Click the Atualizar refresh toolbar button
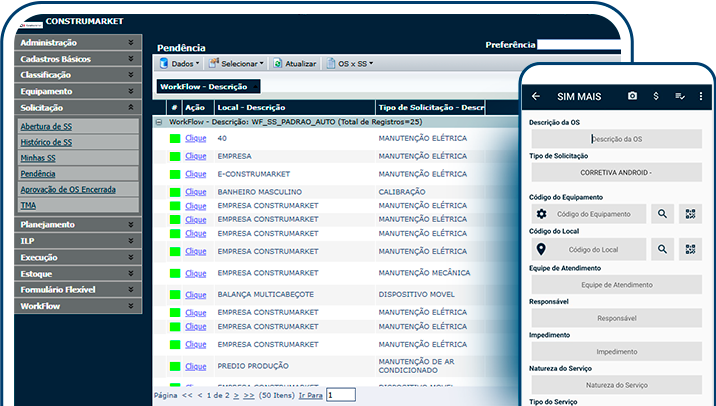 pyautogui.click(x=293, y=63)
